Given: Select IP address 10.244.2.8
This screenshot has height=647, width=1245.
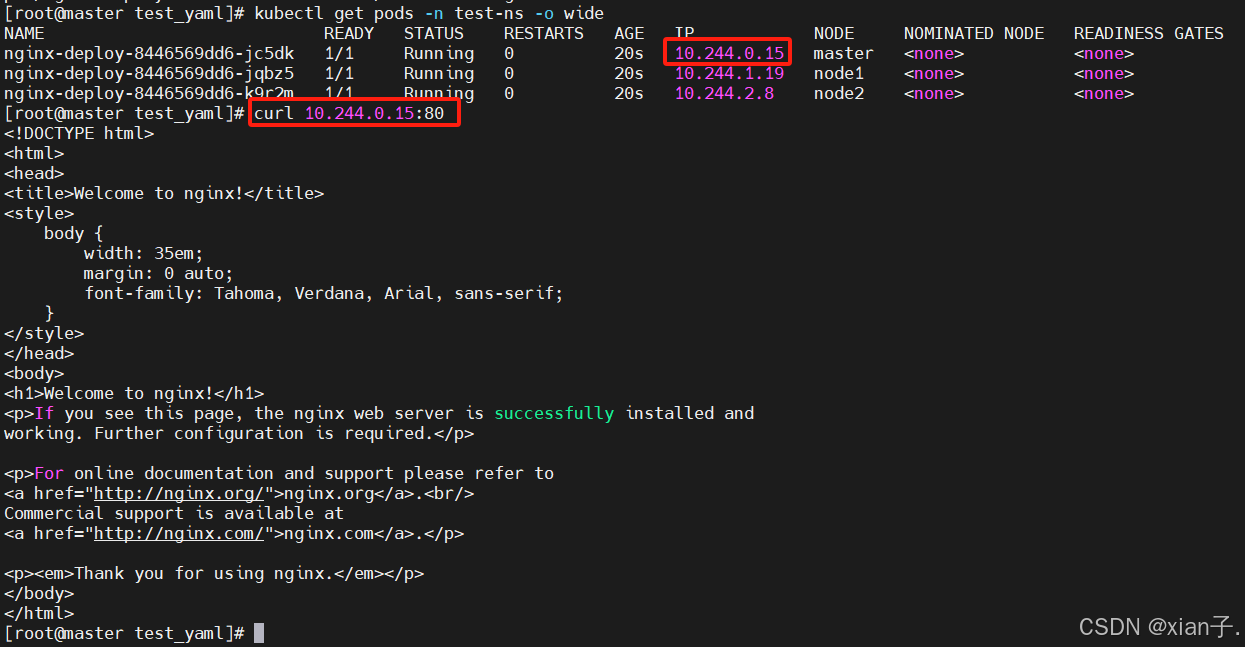Looking at the screenshot, I should pyautogui.click(x=724, y=93).
